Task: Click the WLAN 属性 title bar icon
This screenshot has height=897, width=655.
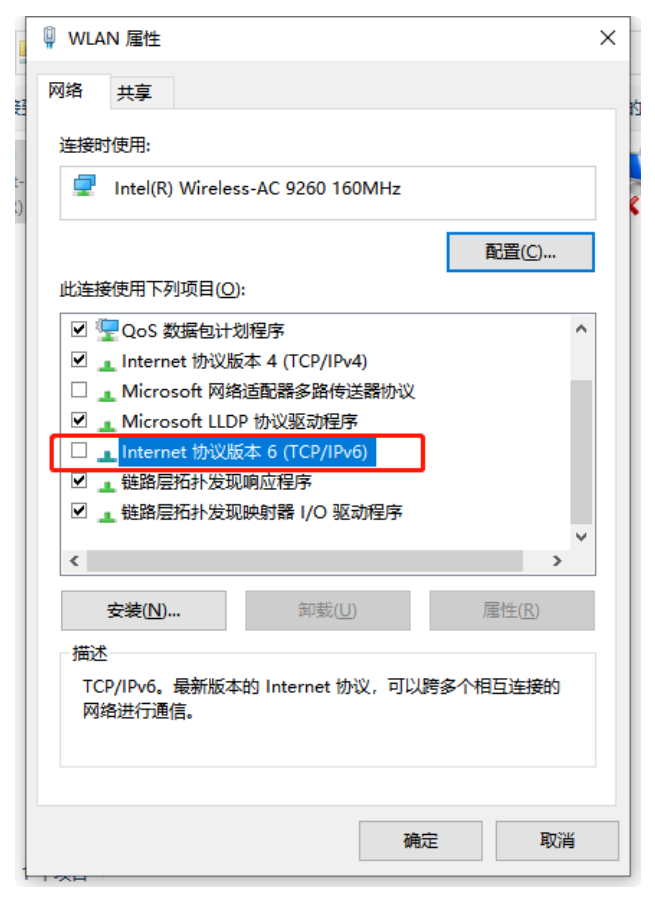Action: point(50,37)
